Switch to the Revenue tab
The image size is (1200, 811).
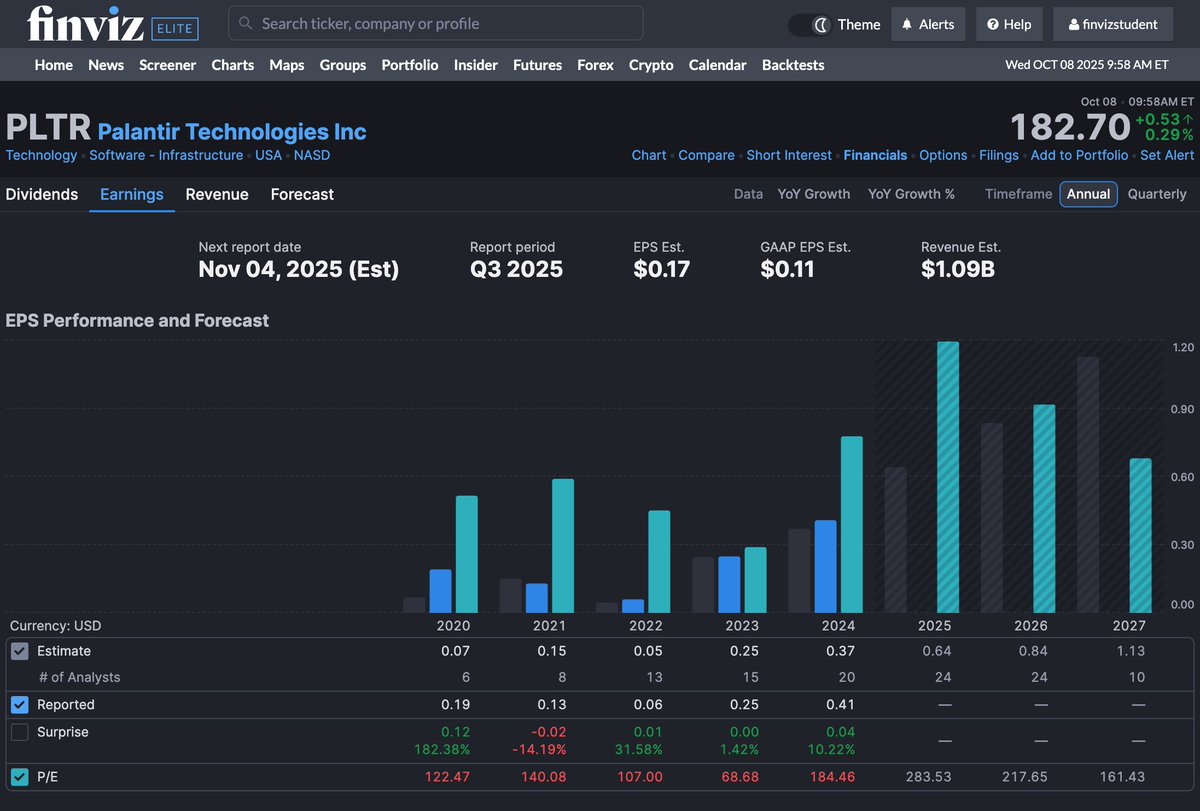pos(217,194)
